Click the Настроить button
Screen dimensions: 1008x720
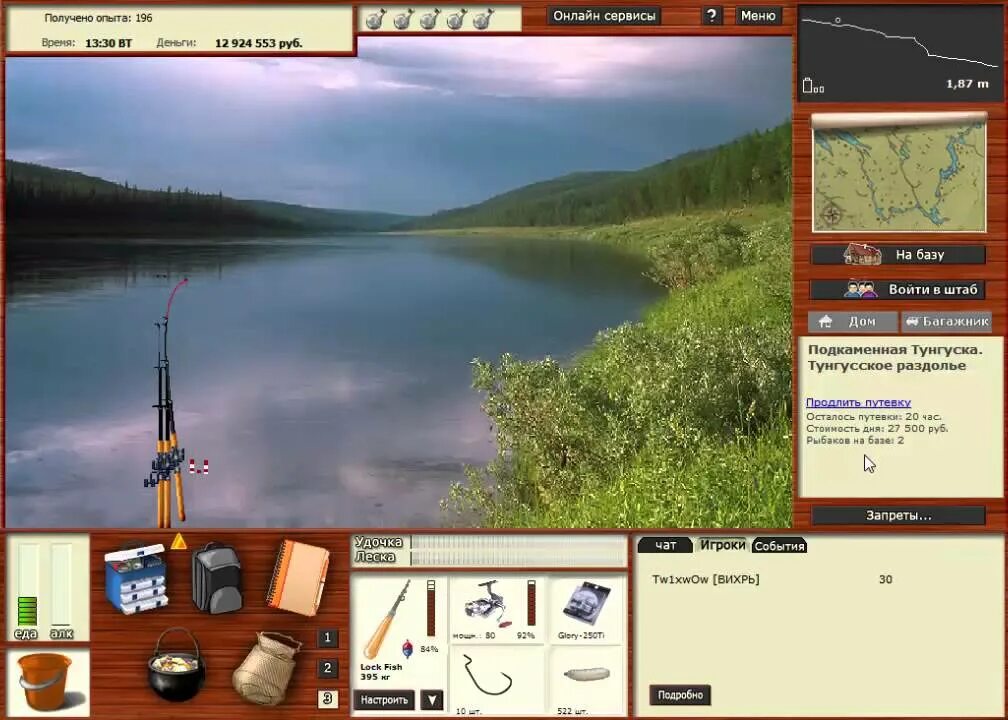(x=384, y=699)
